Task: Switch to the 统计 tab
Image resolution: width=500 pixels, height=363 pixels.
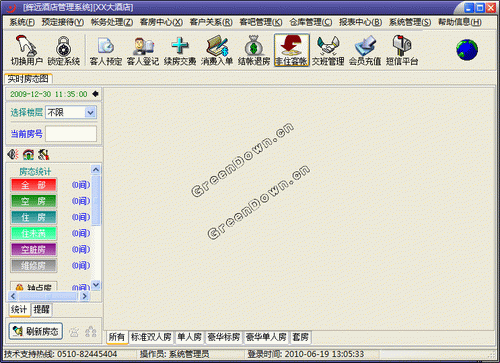Action: tap(19, 309)
